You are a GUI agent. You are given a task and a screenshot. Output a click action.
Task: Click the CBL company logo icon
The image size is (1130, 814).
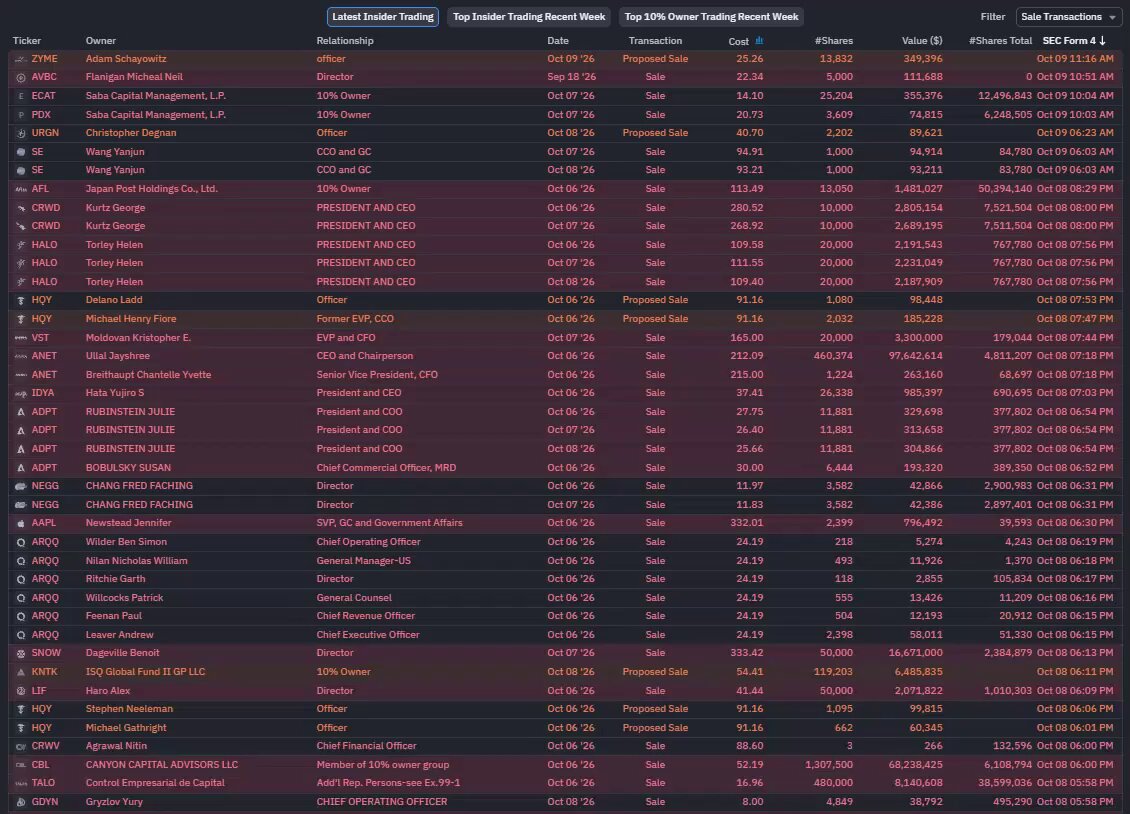(x=21, y=765)
